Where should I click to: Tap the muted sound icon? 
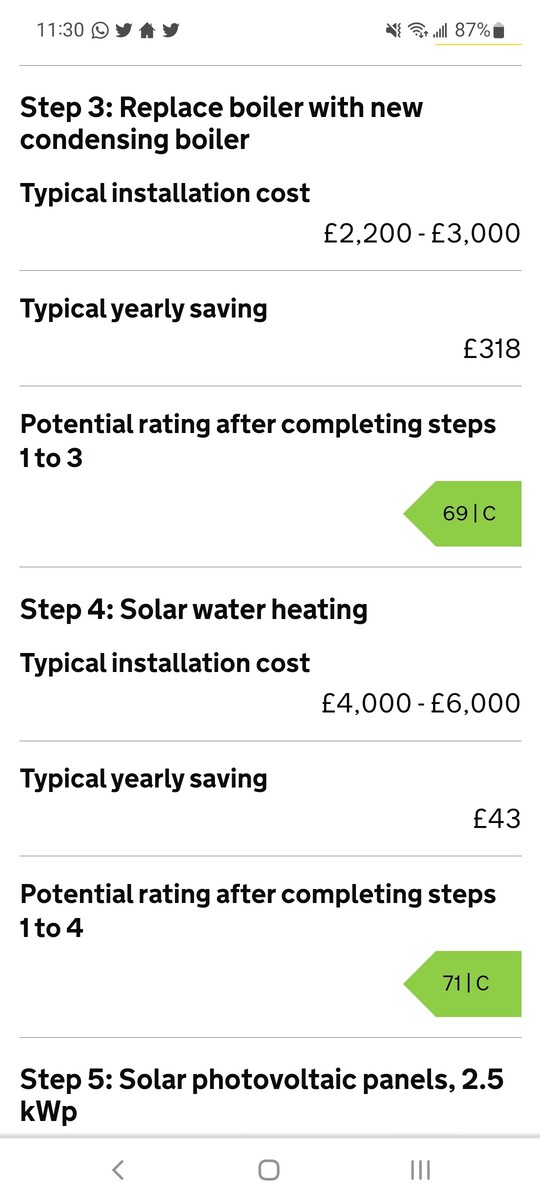[x=393, y=31]
